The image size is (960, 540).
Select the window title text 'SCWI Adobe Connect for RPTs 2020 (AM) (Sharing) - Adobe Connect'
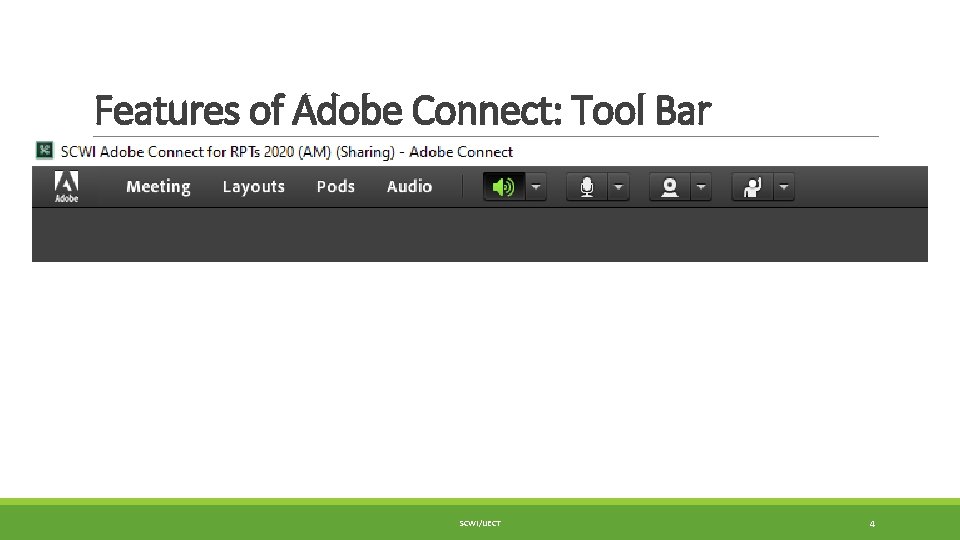tap(287, 152)
